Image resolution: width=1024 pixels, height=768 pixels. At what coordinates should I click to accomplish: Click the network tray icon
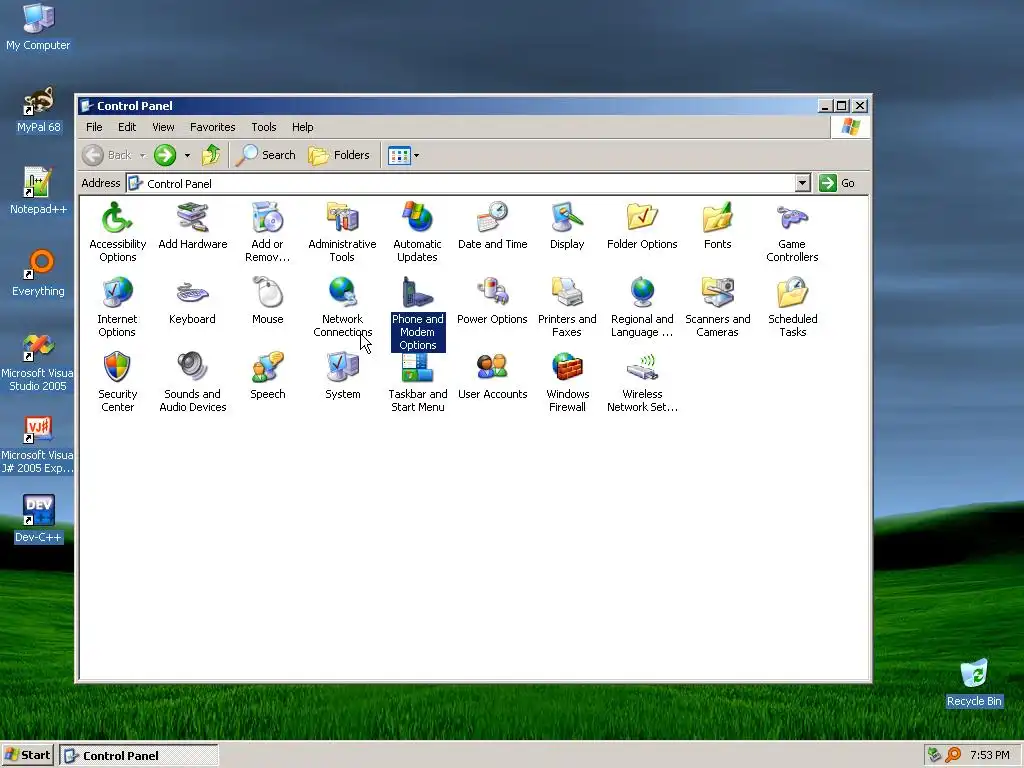935,755
